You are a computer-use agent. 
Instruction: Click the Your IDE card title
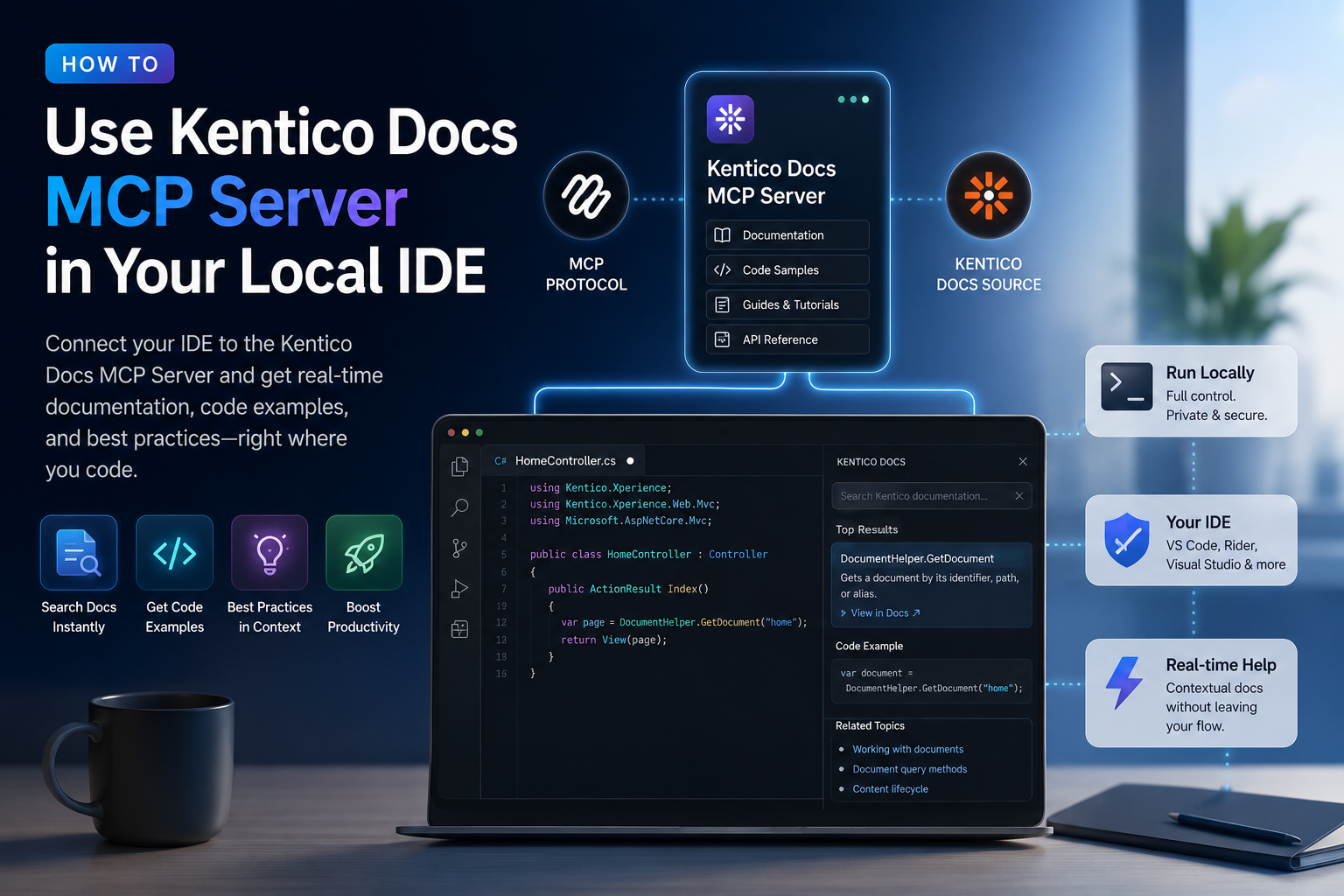click(1198, 522)
